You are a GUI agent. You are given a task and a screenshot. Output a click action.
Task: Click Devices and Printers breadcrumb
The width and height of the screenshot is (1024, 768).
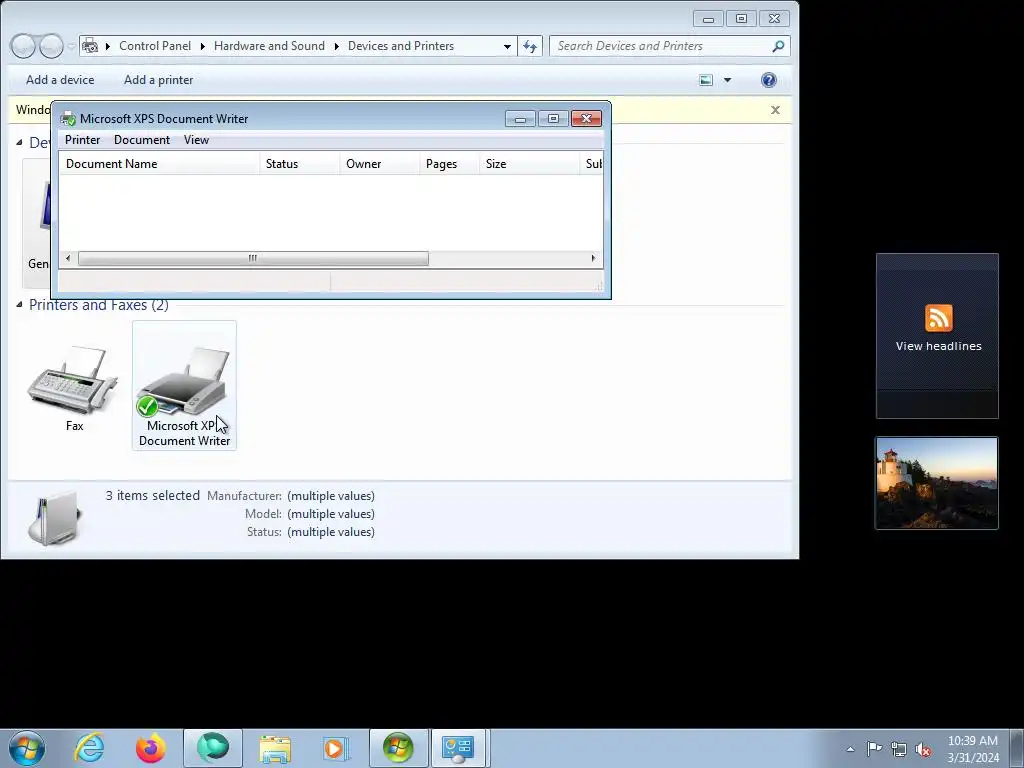(400, 46)
